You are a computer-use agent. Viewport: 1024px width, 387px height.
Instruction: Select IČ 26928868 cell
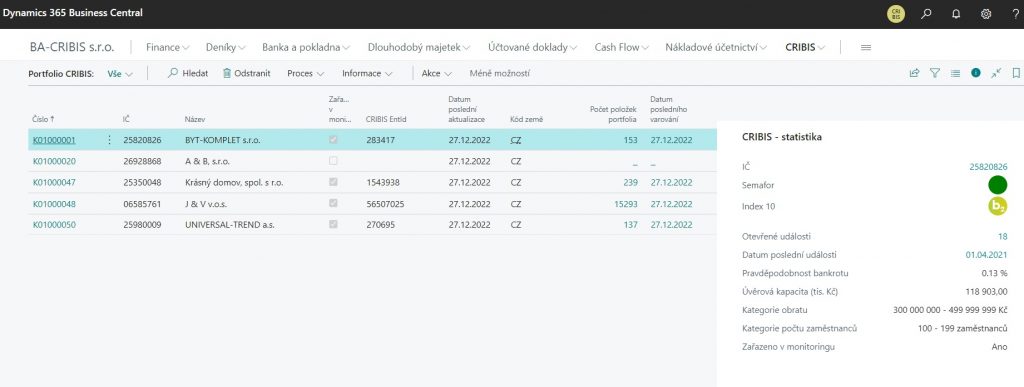[142, 161]
